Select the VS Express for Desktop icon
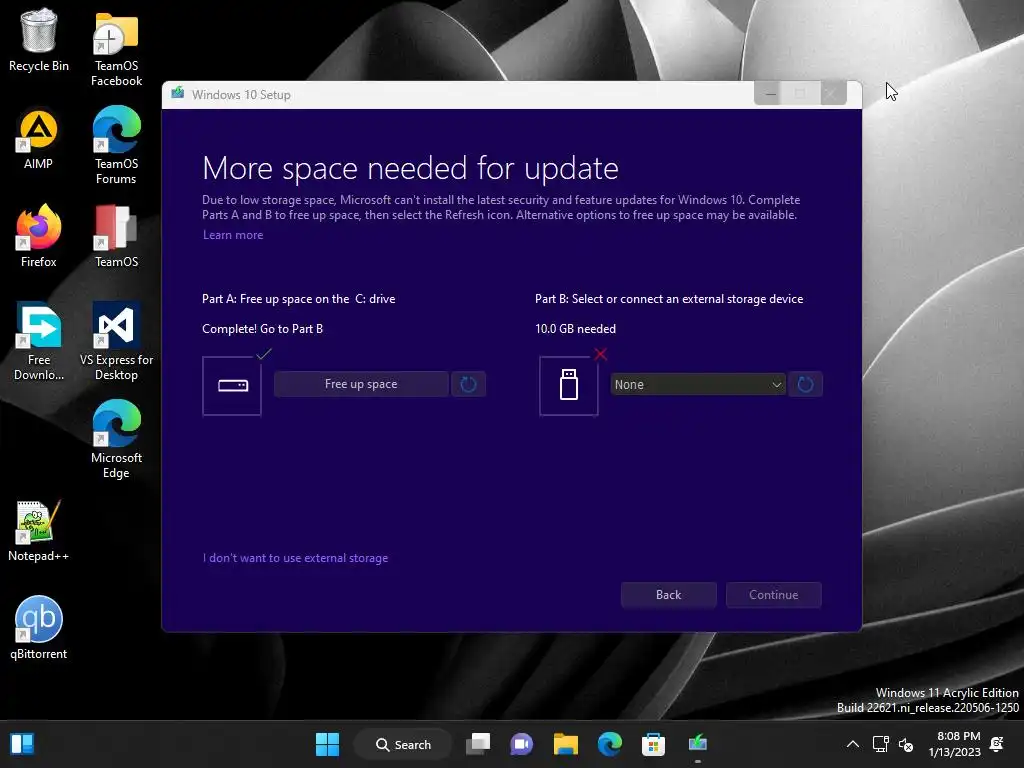This screenshot has width=1024, height=768. pos(116,342)
